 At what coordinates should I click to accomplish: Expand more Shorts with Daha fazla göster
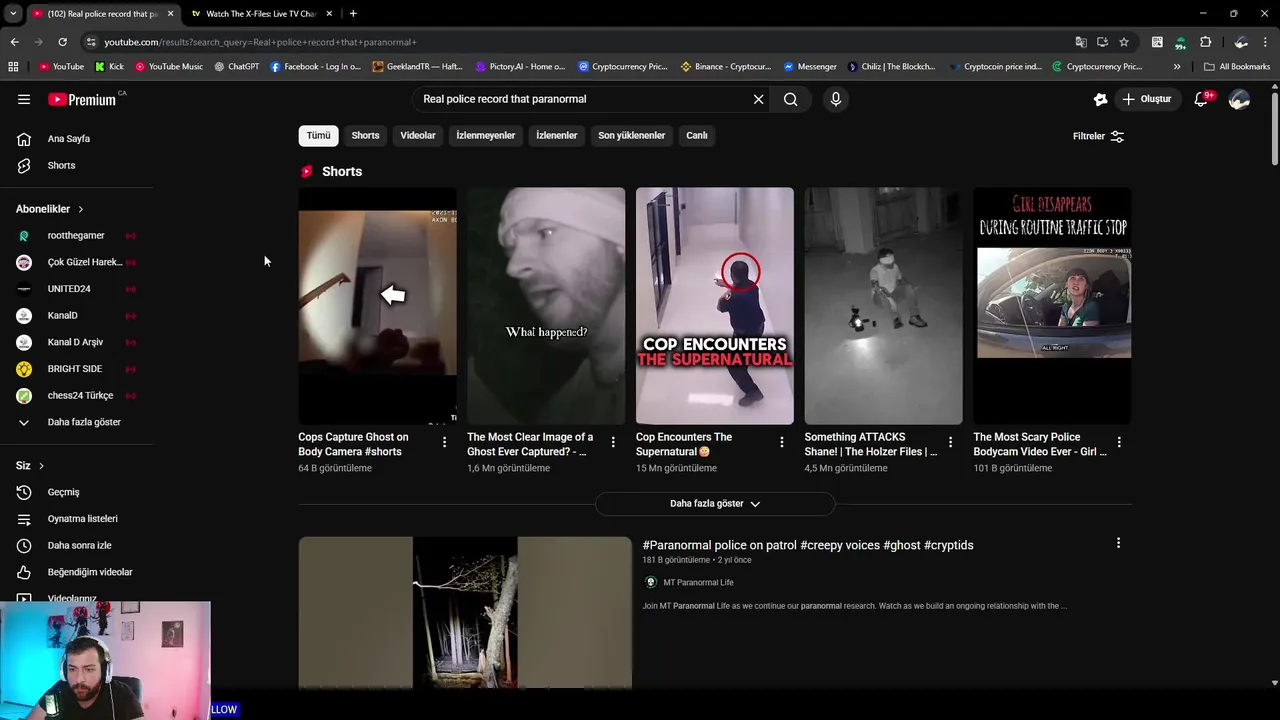(x=715, y=504)
